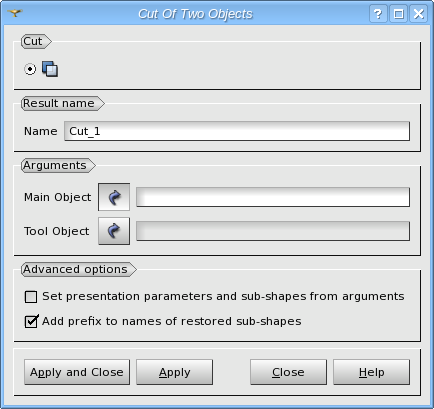Enable Set presentation parameters and sub-shapes checkbox
Screen dimensions: 434x409
click(x=31, y=297)
